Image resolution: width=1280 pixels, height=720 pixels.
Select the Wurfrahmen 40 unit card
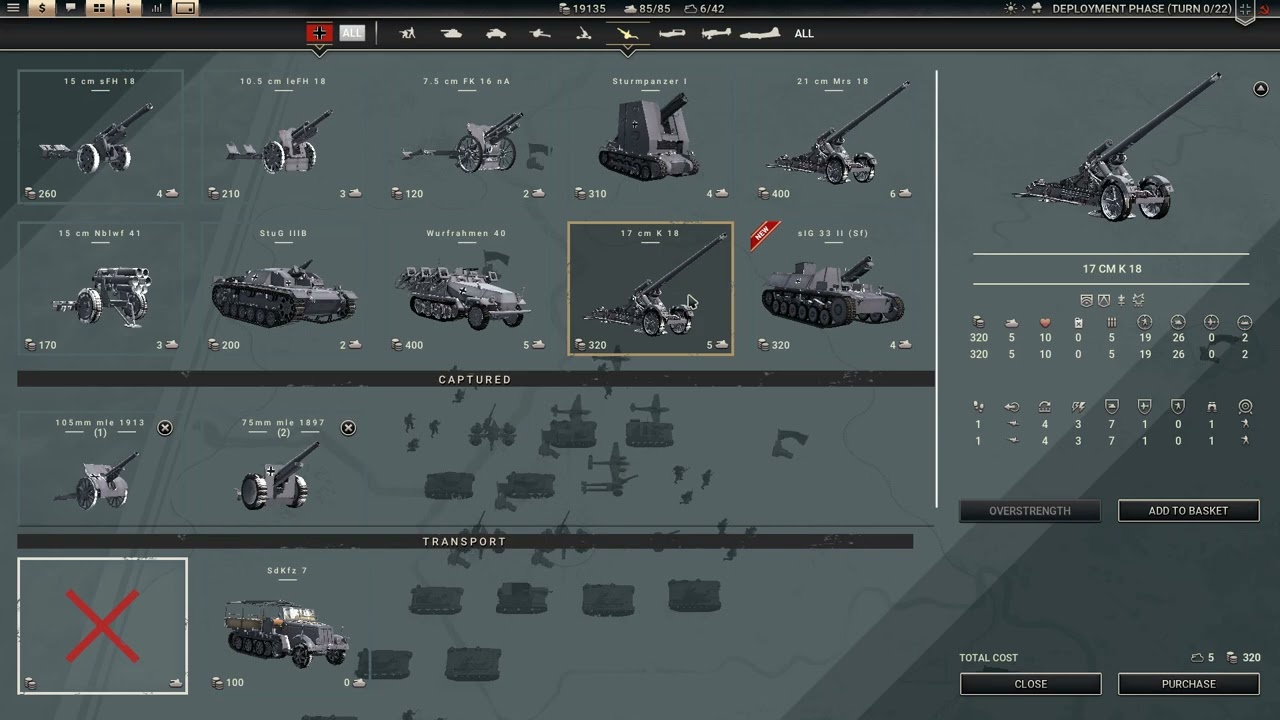(467, 289)
